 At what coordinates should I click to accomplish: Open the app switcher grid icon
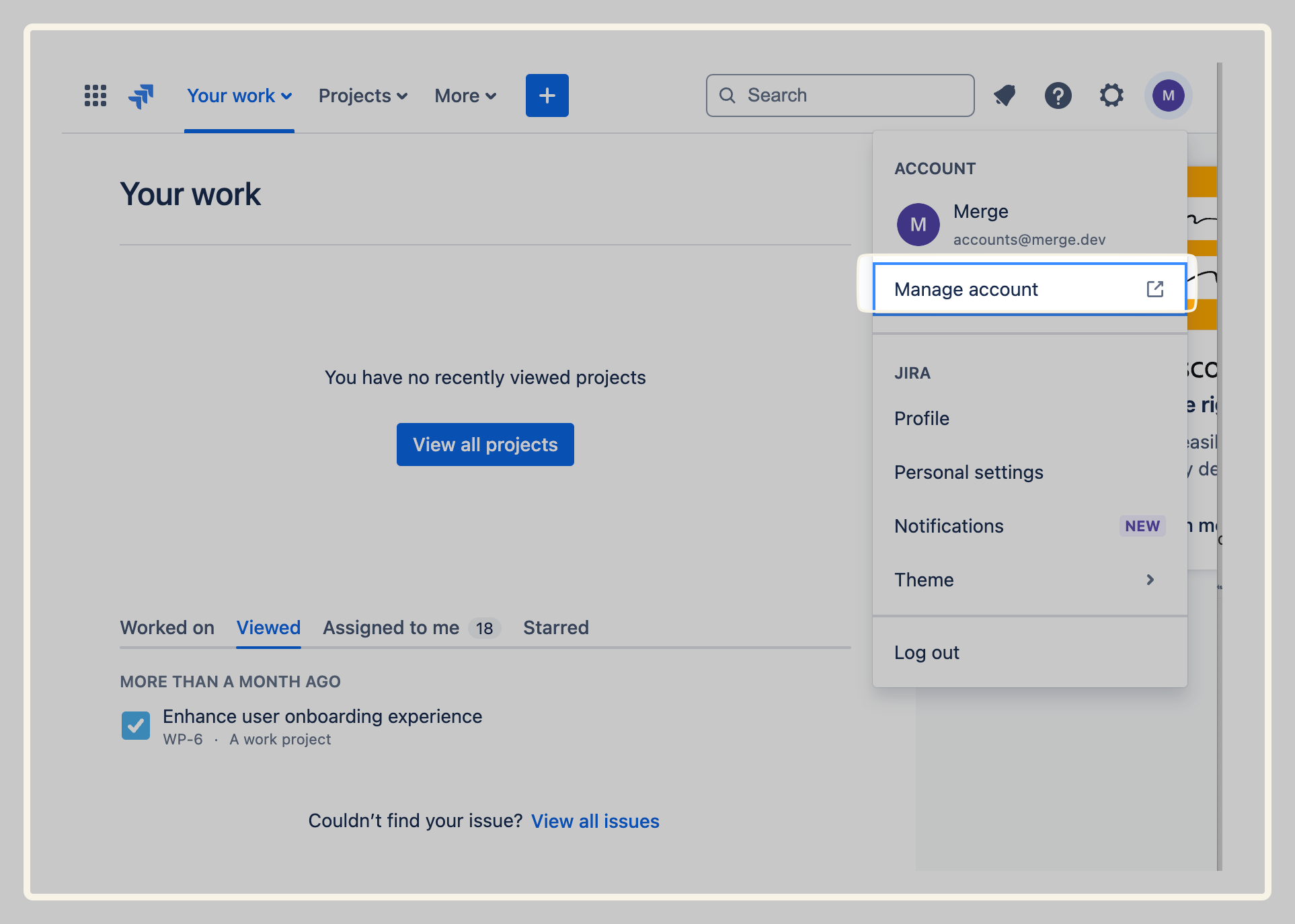click(95, 95)
